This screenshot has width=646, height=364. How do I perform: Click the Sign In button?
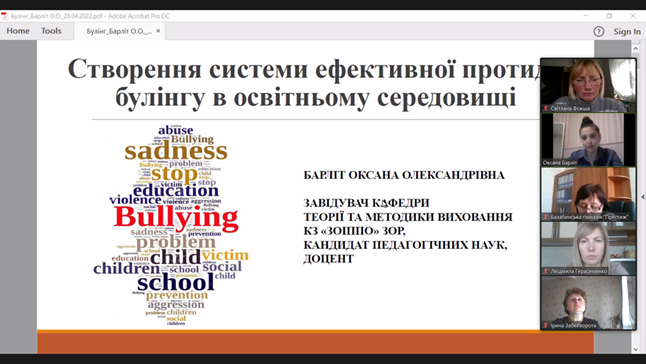pyautogui.click(x=627, y=31)
